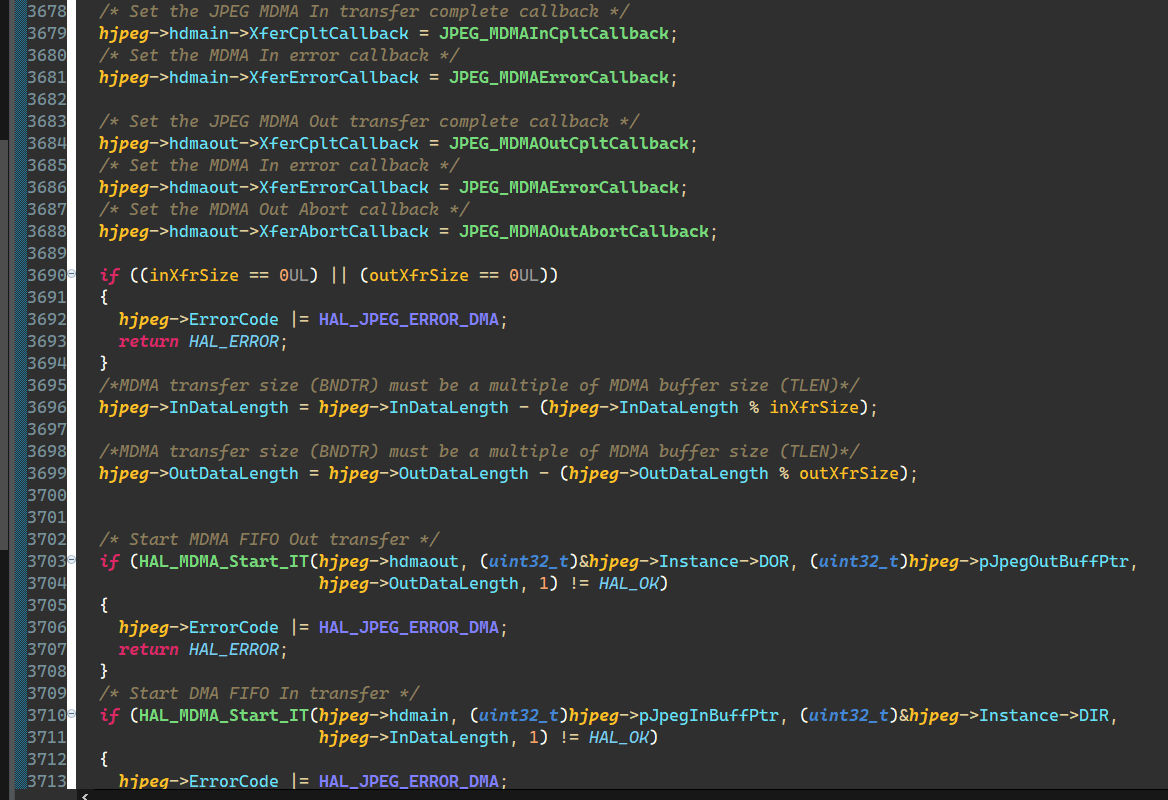
Task: Click the XferAbortCallback member name
Action: point(343,232)
